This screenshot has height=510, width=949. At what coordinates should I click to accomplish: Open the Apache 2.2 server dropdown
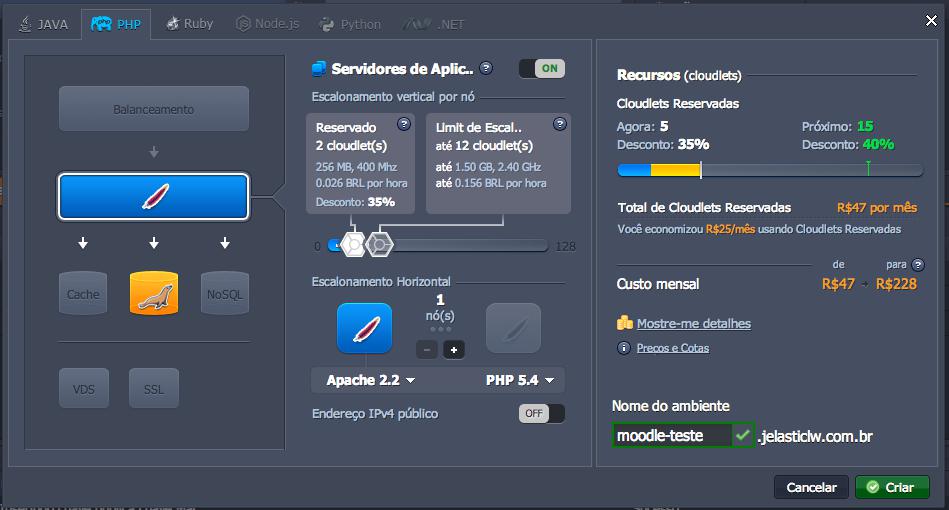pos(370,380)
